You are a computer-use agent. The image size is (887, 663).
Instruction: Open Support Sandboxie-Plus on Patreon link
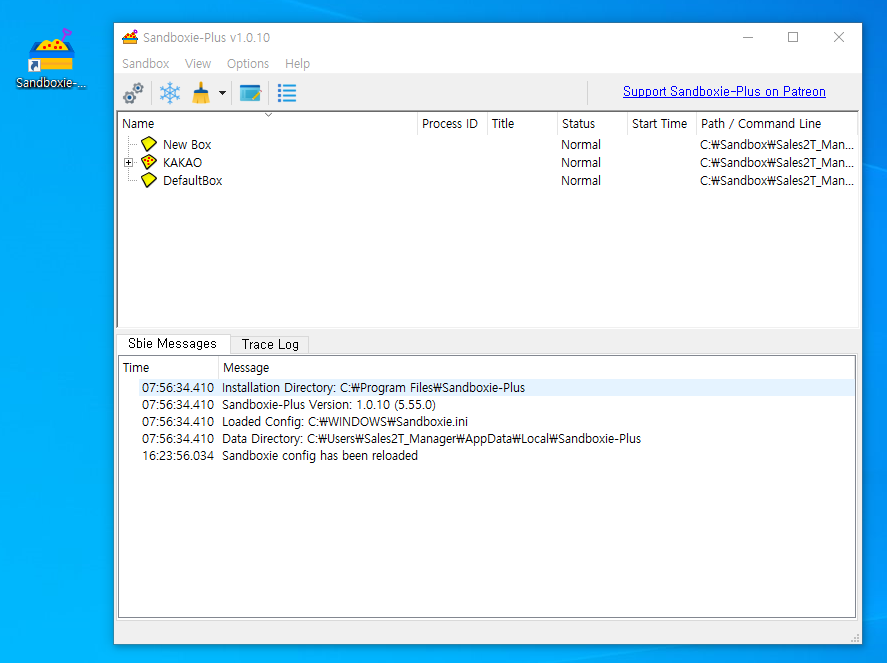[724, 91]
